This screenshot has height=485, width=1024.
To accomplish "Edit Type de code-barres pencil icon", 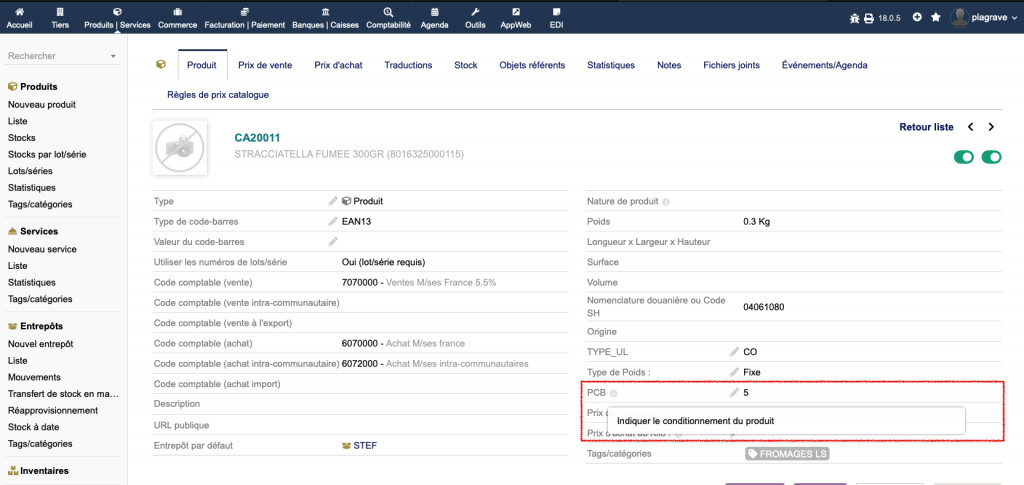I will pos(333,221).
